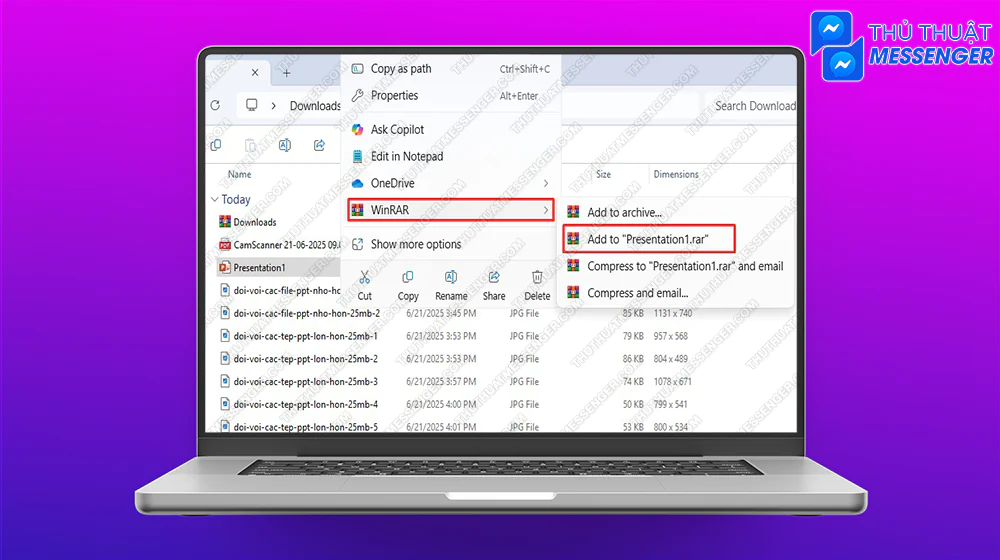Choose Ask Copilot in context menu

(451, 129)
